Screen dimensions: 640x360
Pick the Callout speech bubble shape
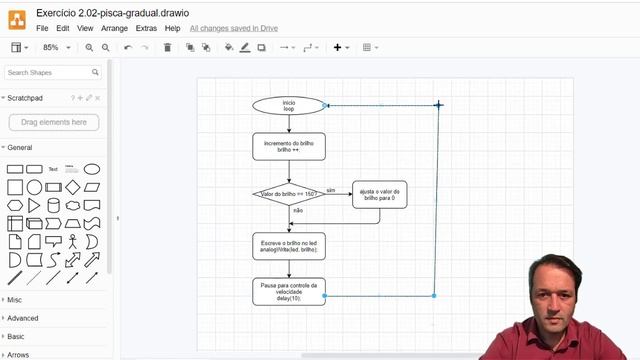coord(53,242)
